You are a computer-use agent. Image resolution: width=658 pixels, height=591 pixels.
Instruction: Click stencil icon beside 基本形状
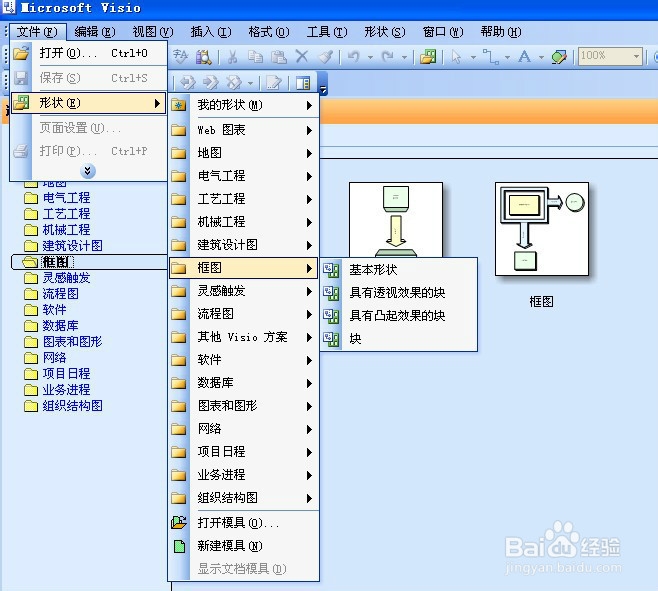[x=331, y=270]
